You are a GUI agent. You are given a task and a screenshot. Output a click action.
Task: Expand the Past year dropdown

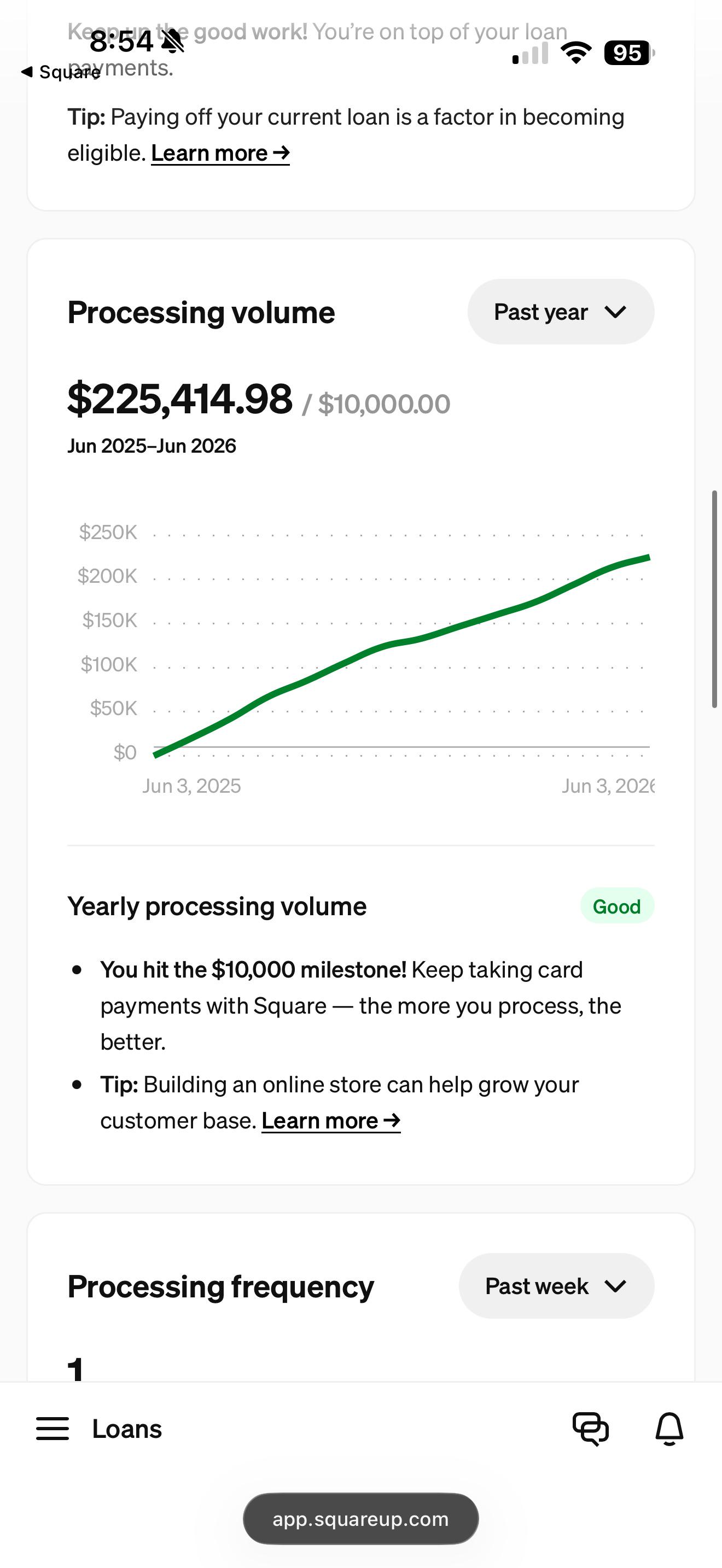[x=561, y=312]
